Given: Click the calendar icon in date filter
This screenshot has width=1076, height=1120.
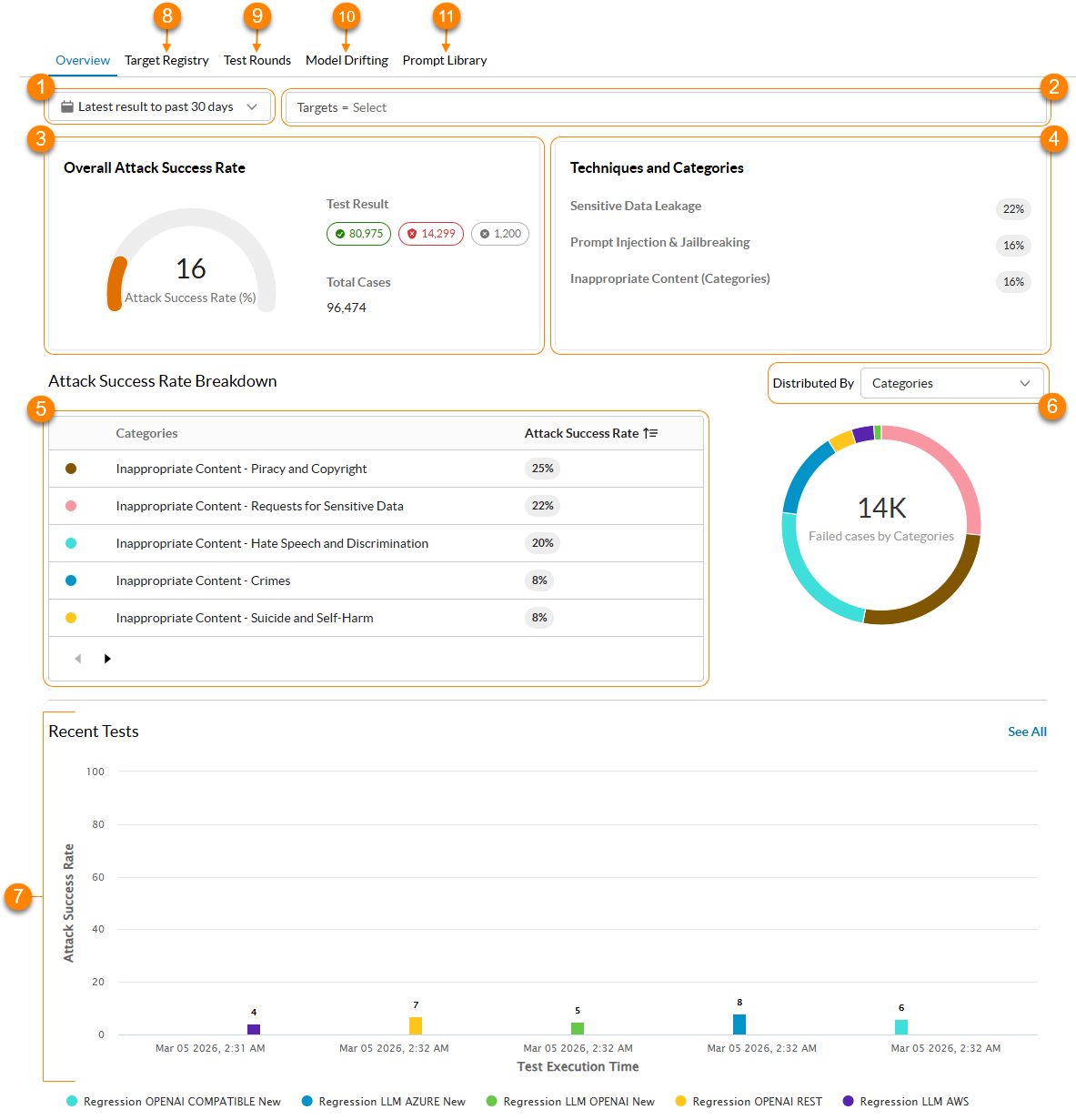Looking at the screenshot, I should pyautogui.click(x=67, y=106).
